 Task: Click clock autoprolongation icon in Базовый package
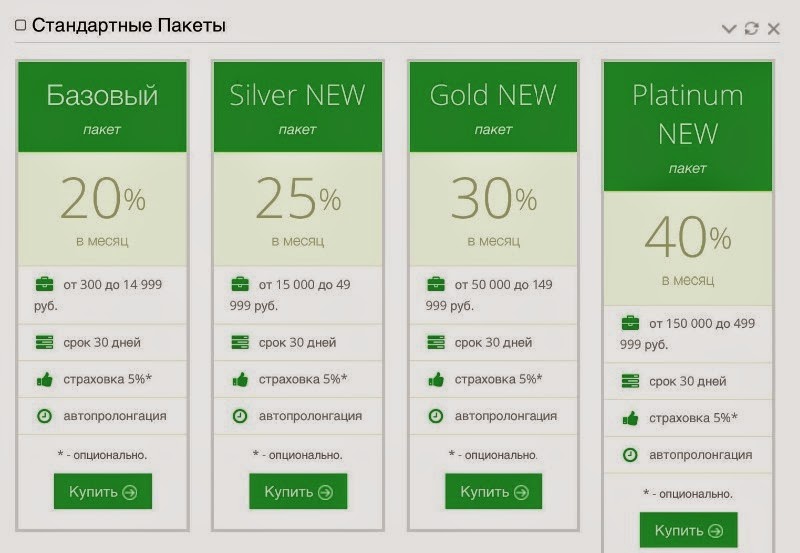click(44, 416)
